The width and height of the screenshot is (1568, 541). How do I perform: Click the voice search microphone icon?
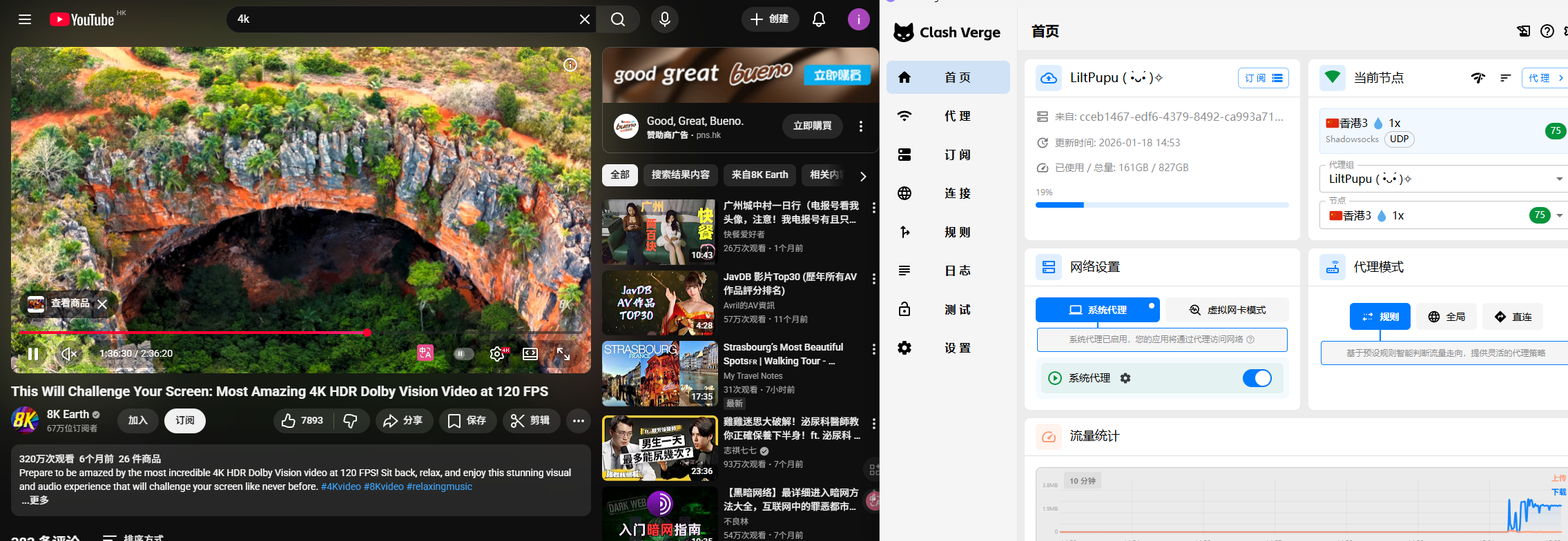coord(664,19)
